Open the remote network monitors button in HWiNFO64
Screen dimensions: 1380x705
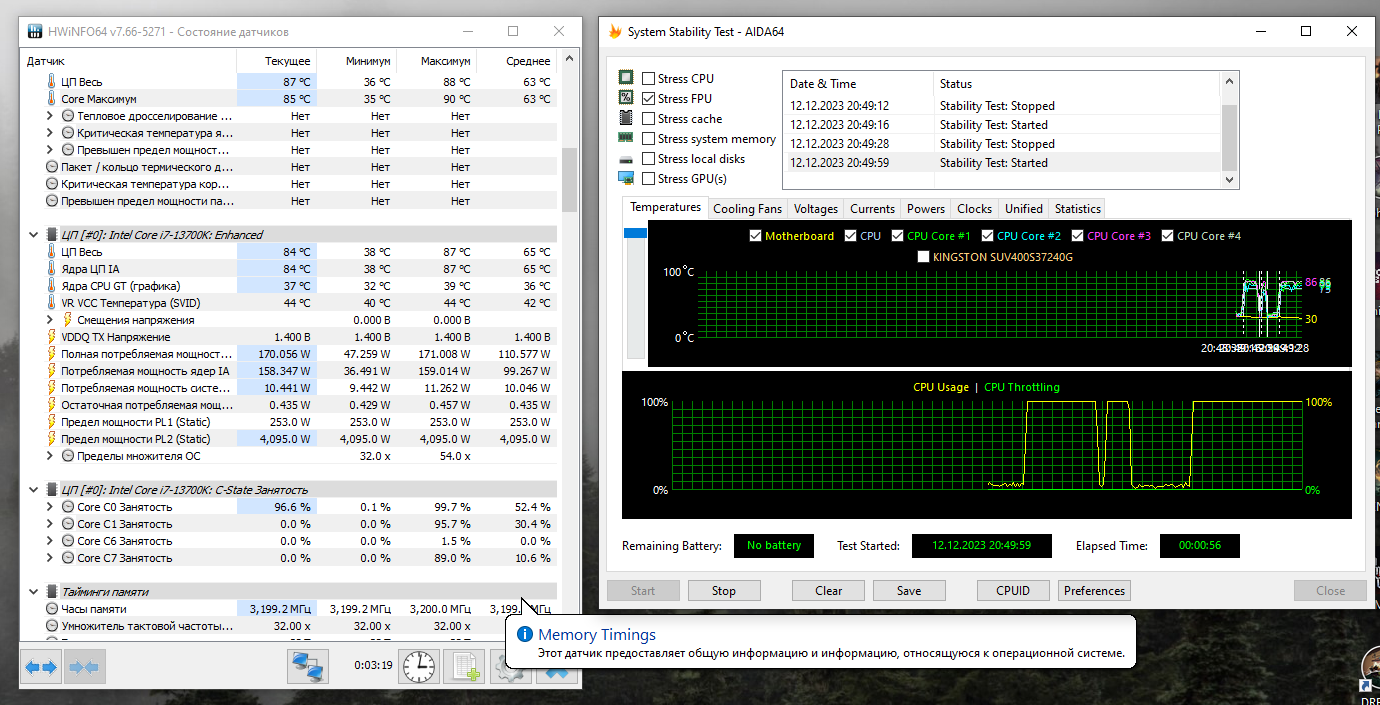point(308,666)
